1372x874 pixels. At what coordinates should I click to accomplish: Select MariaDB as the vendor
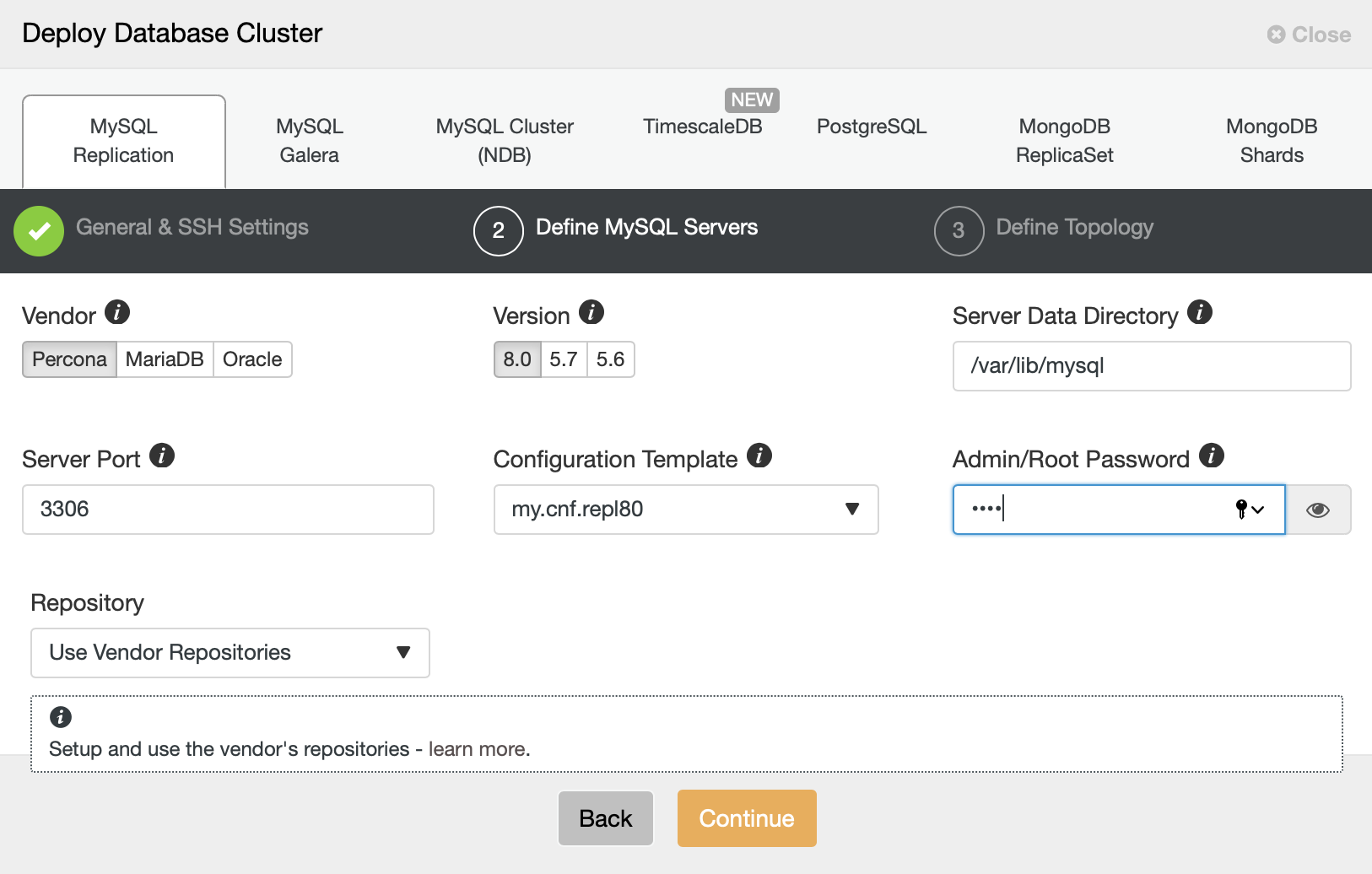tap(165, 359)
